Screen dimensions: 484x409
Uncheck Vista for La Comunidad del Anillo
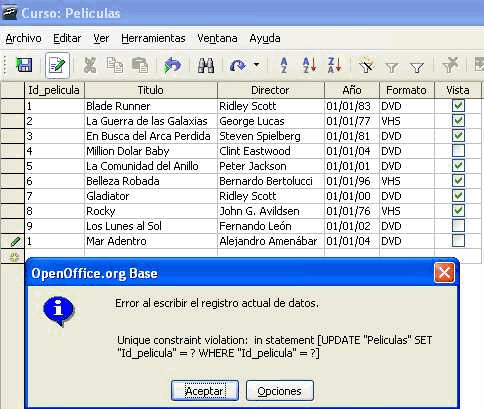pos(458,165)
